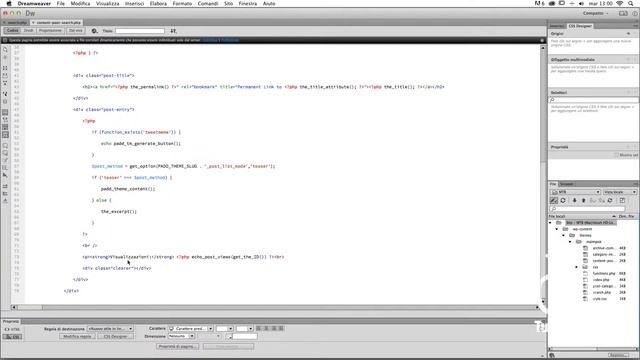640x360 pixels.
Task: Click the Proprietà di pagina button
Action: coord(178,347)
